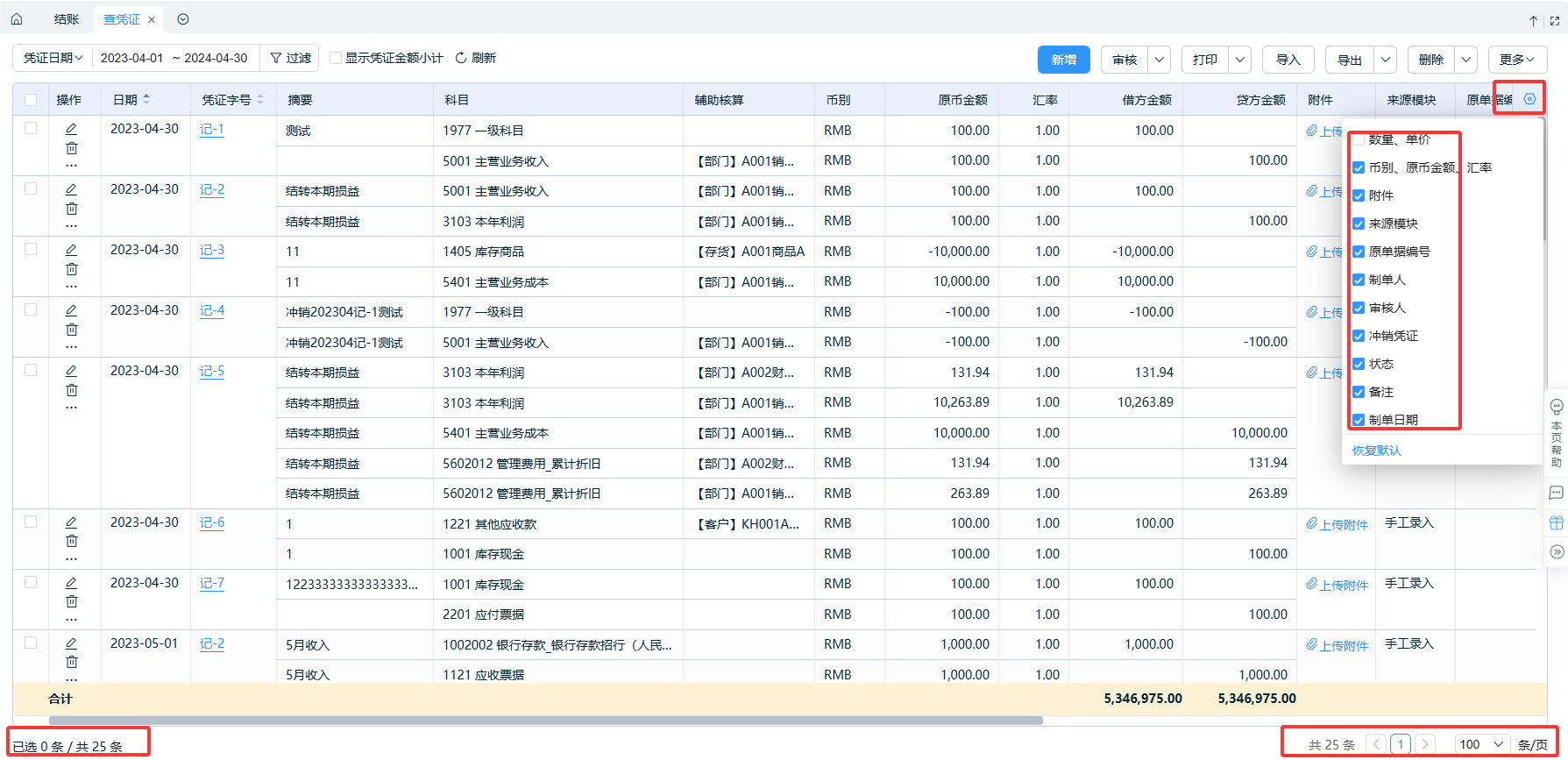Uncheck the 来源模块 column option
Viewport: 1568px width, 760px height.
[x=1359, y=224]
